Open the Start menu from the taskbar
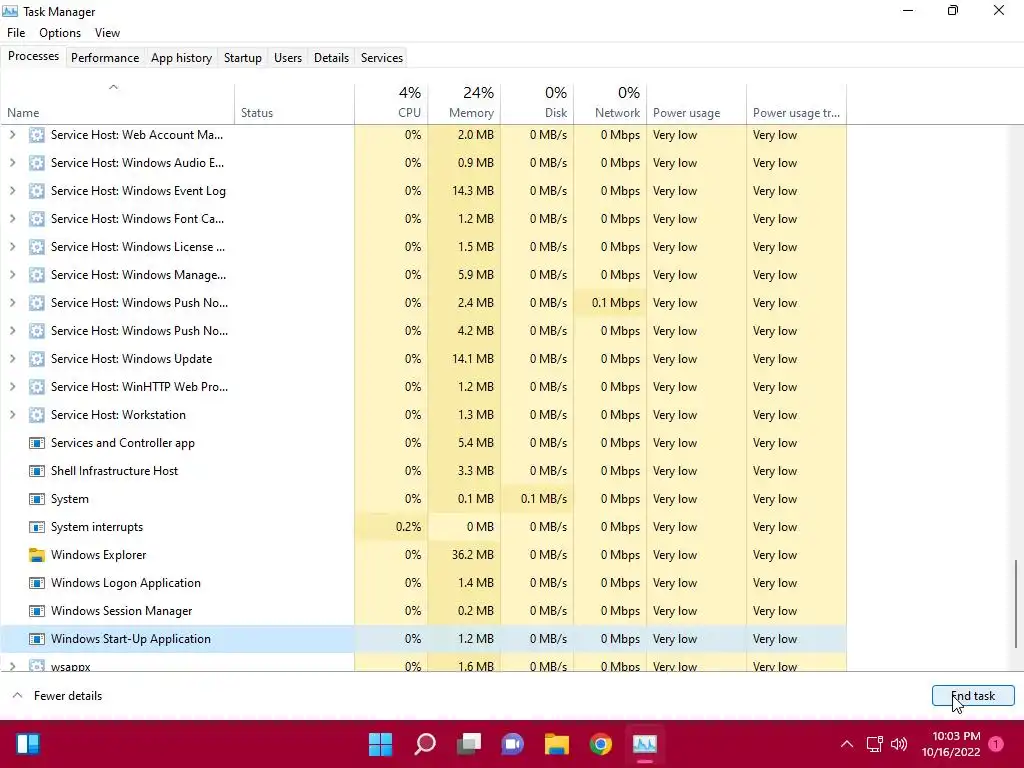The height and width of the screenshot is (768, 1024). (380, 744)
